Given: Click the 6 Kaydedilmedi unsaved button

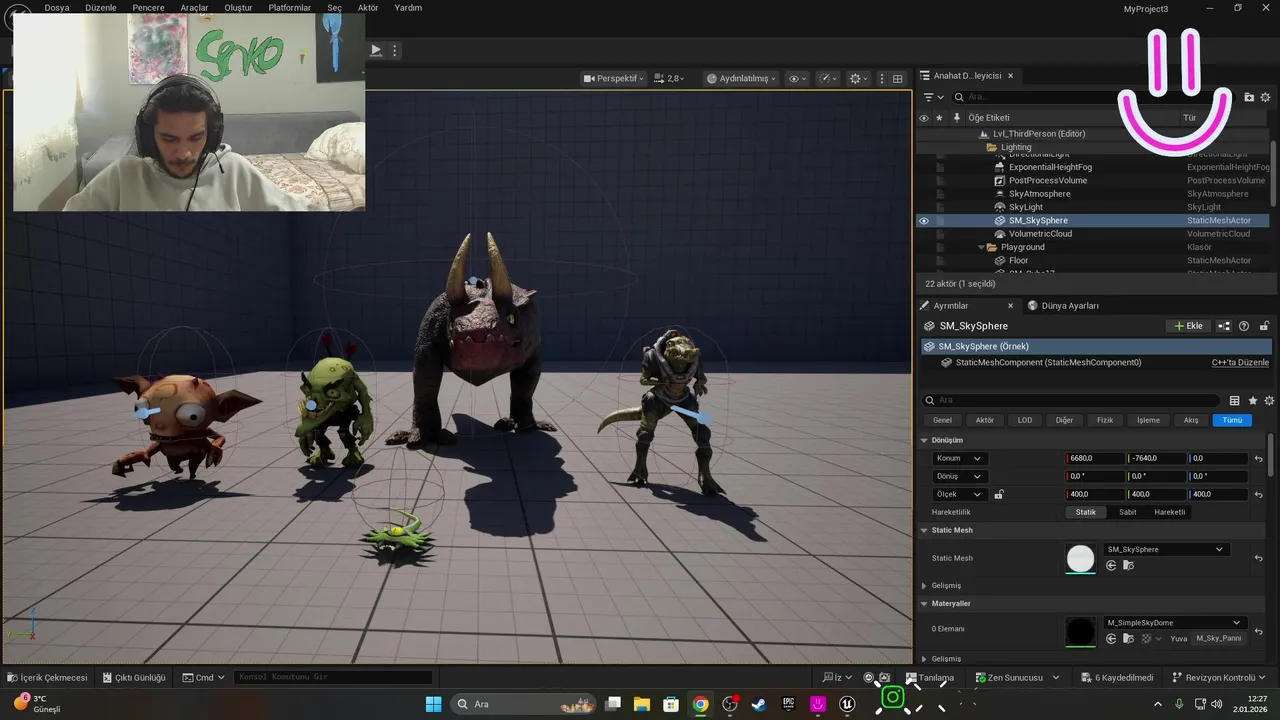Looking at the screenshot, I should click(1117, 678).
